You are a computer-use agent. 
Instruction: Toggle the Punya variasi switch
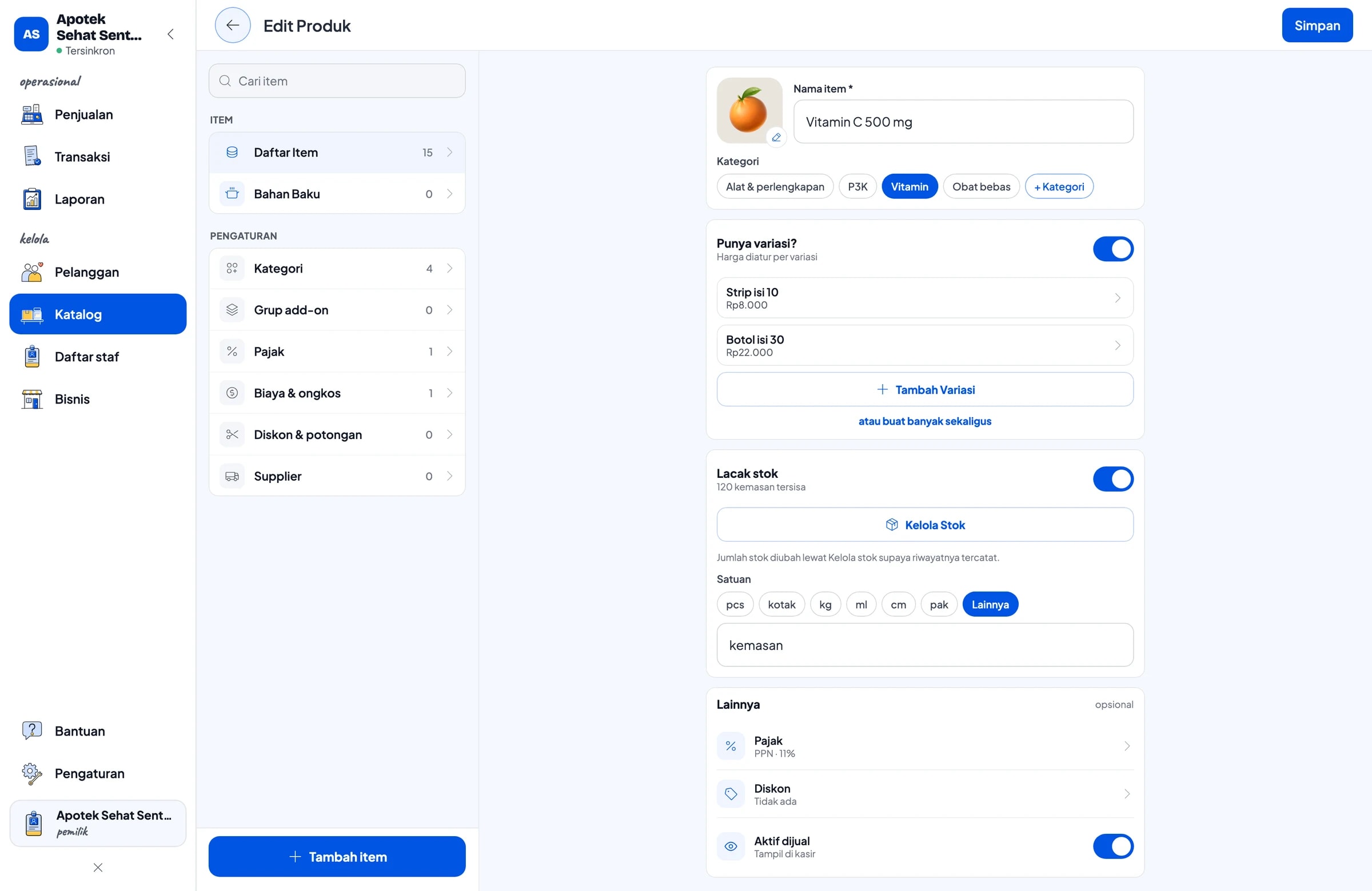pyautogui.click(x=1112, y=249)
